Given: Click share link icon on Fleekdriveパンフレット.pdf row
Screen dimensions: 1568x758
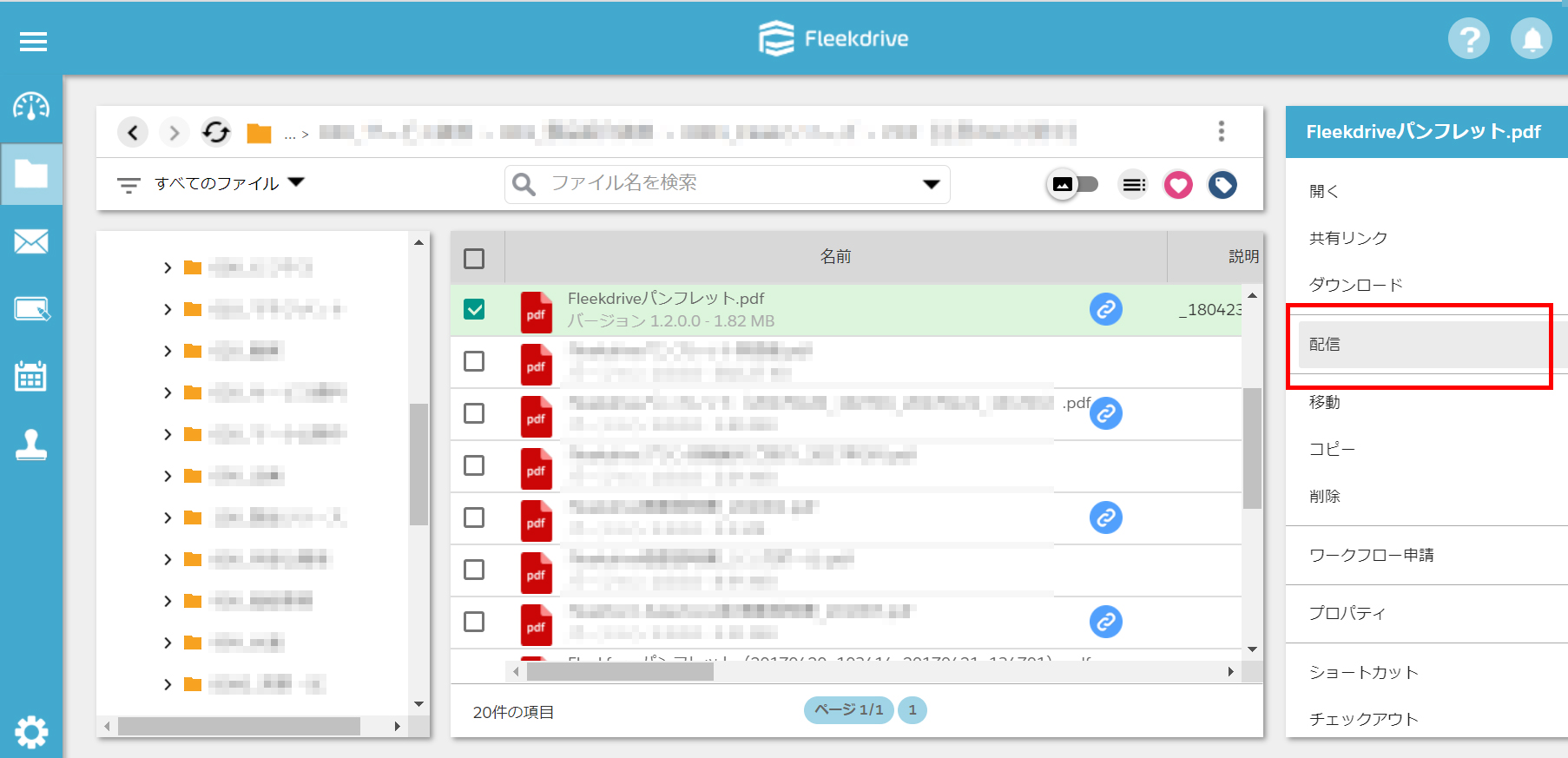Looking at the screenshot, I should tap(1106, 309).
